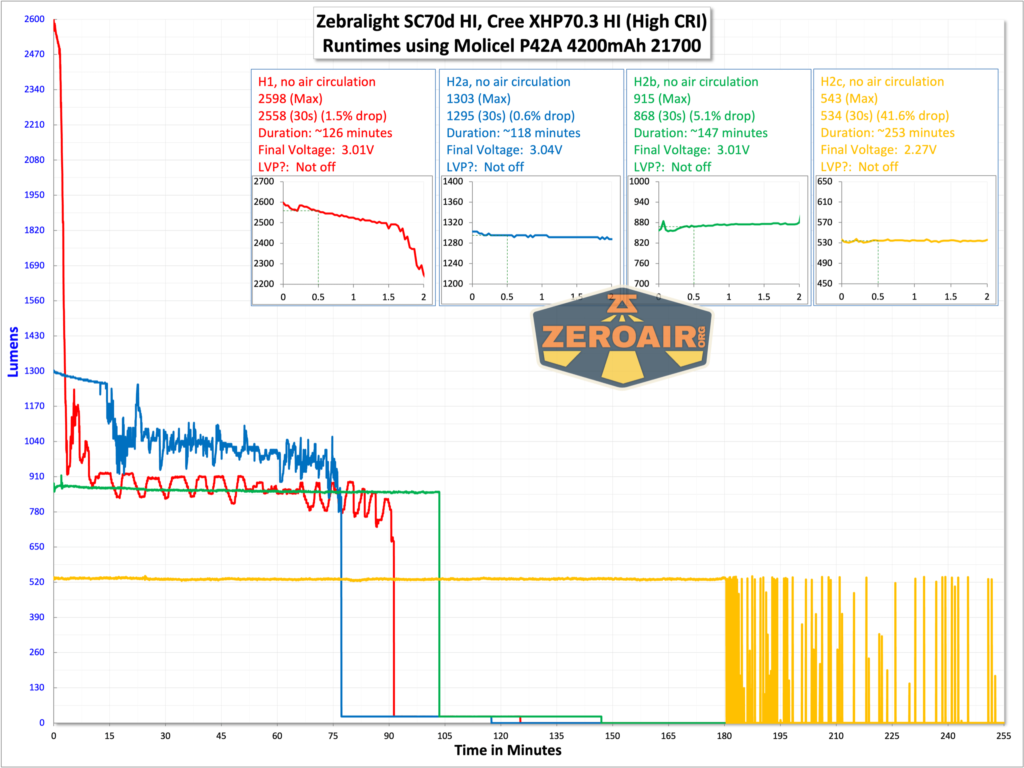Image resolution: width=1024 pixels, height=768 pixels.
Task: Click the 2470 tick on the lumens axis
Action: coord(34,54)
